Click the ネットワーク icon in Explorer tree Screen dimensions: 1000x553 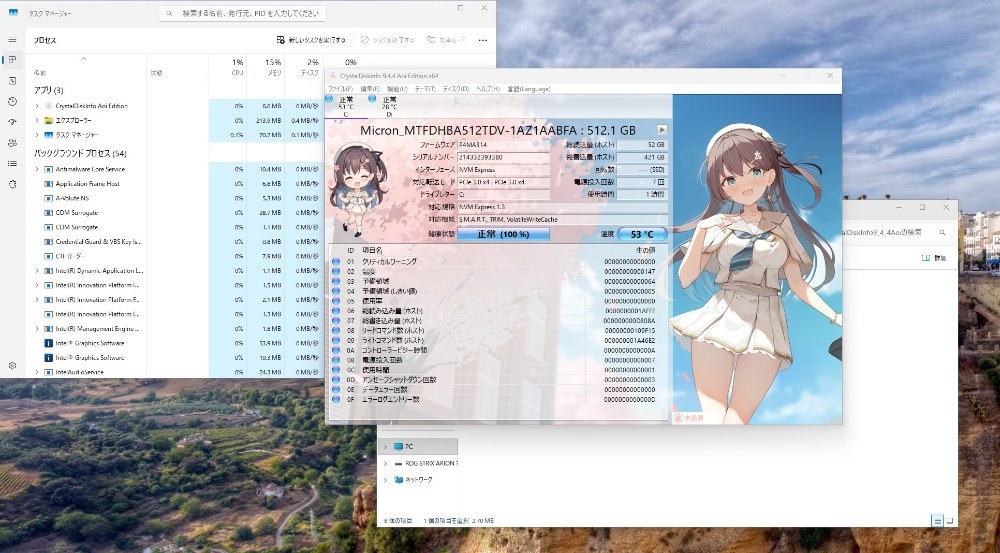[x=399, y=480]
